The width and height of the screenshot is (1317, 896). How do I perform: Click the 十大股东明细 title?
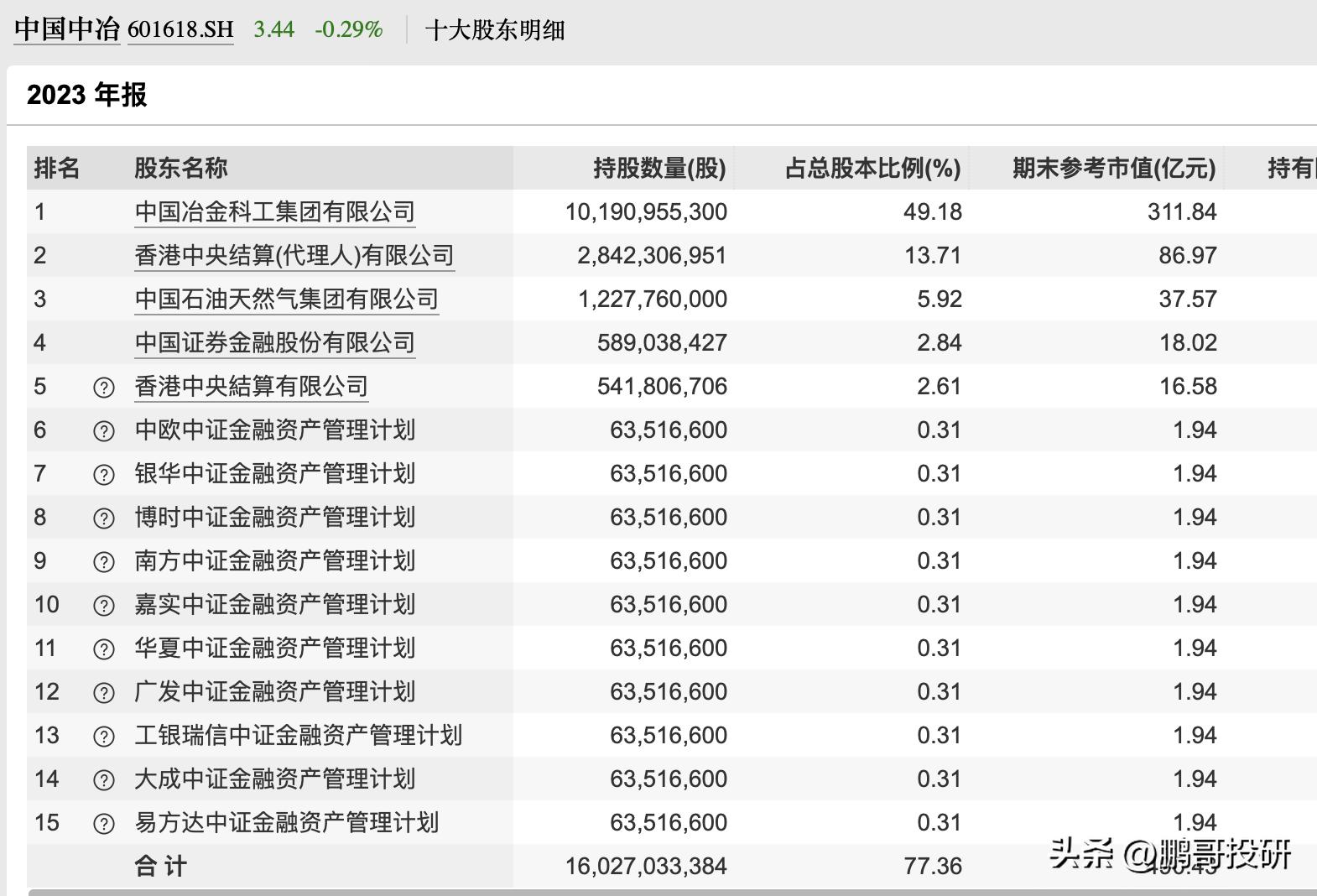tap(495, 30)
